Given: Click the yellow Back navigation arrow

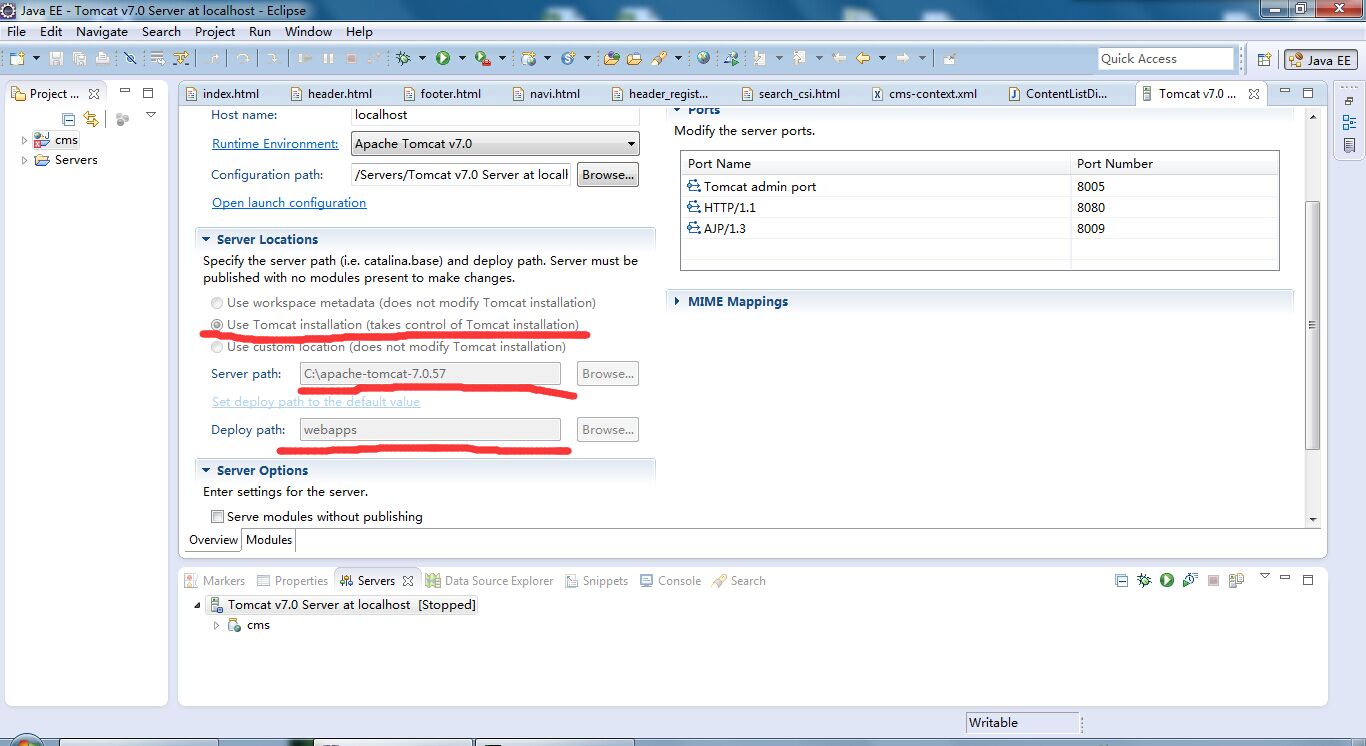Looking at the screenshot, I should (x=862, y=59).
